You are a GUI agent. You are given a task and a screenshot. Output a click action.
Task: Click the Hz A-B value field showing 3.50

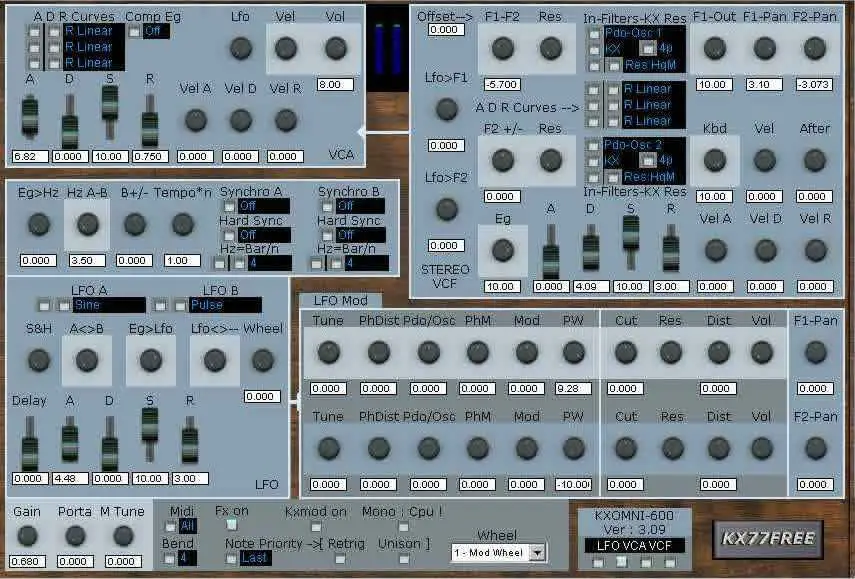click(87, 261)
